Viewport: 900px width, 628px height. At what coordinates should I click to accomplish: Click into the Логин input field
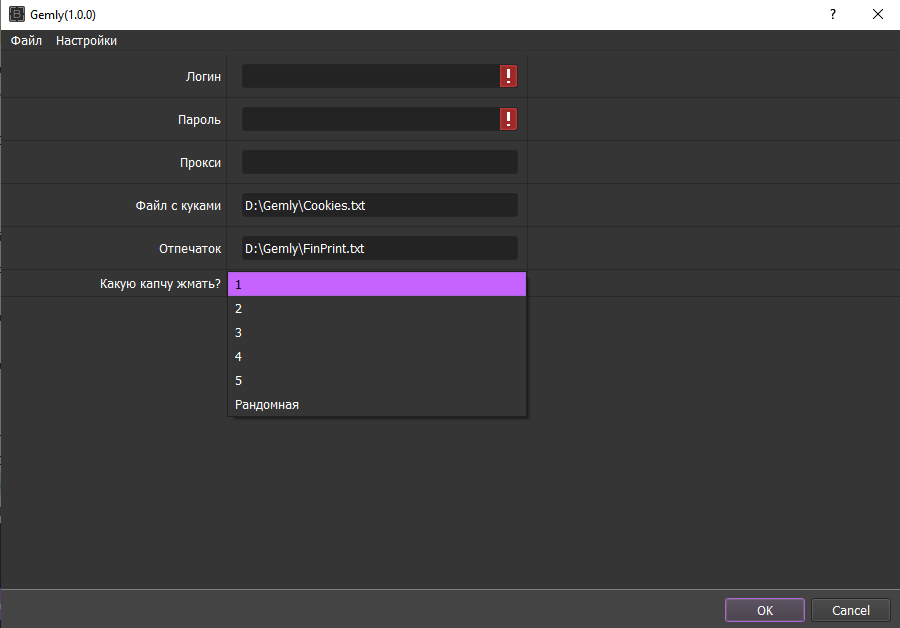(x=370, y=77)
